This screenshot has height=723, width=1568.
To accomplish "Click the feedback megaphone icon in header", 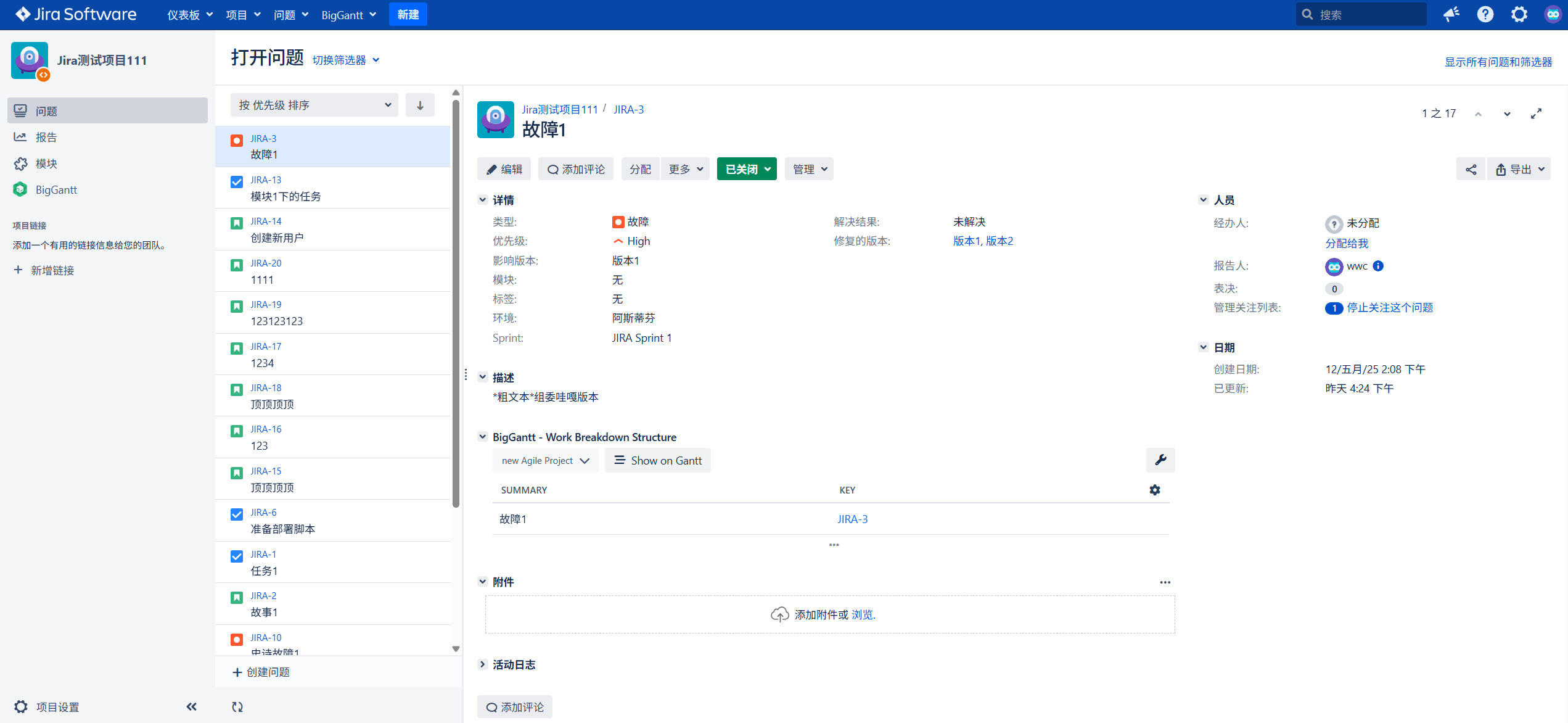I will [1451, 14].
